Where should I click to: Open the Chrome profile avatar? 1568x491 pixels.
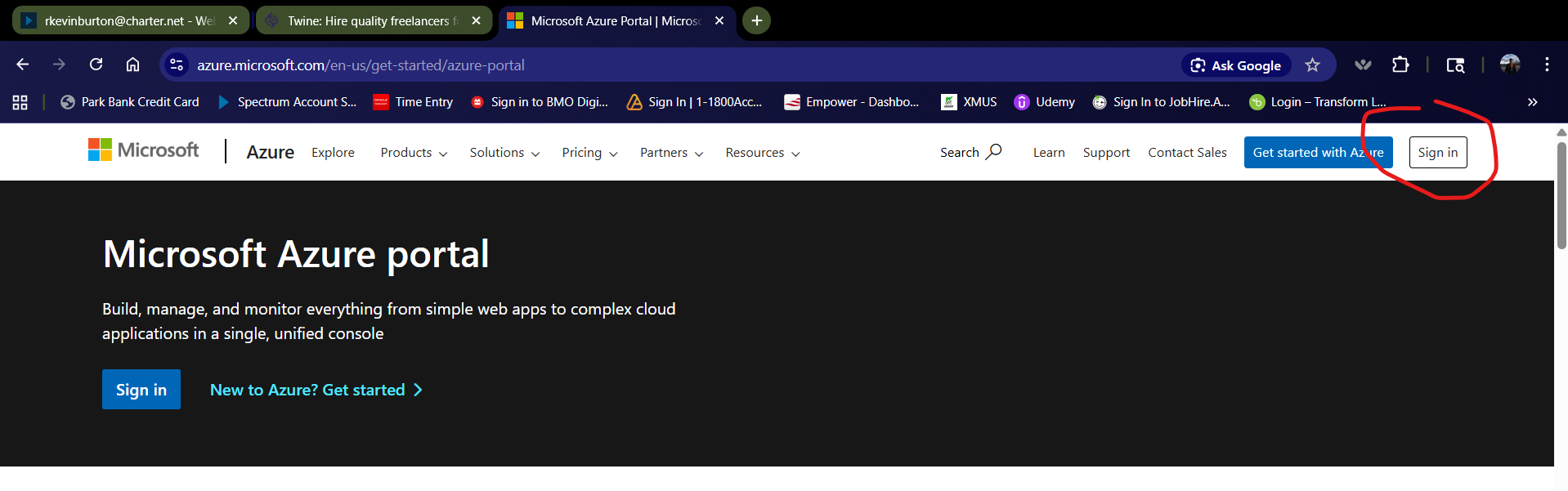coord(1510,65)
